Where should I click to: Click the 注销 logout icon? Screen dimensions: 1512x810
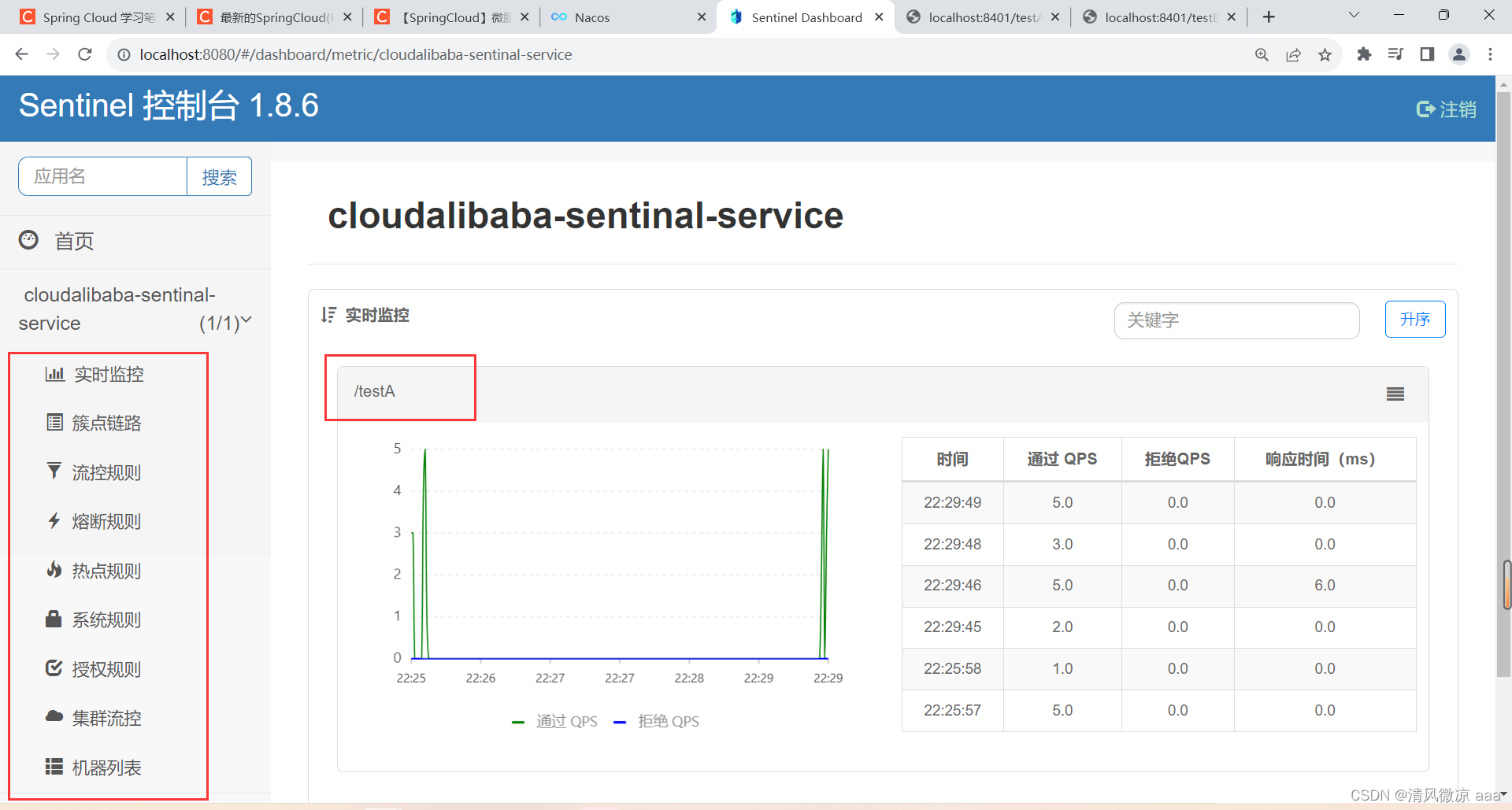(x=1425, y=109)
